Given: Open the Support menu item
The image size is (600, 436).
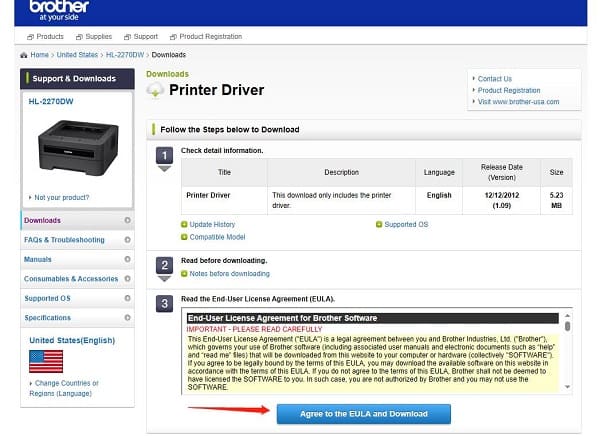Looking at the screenshot, I should (x=141, y=37).
